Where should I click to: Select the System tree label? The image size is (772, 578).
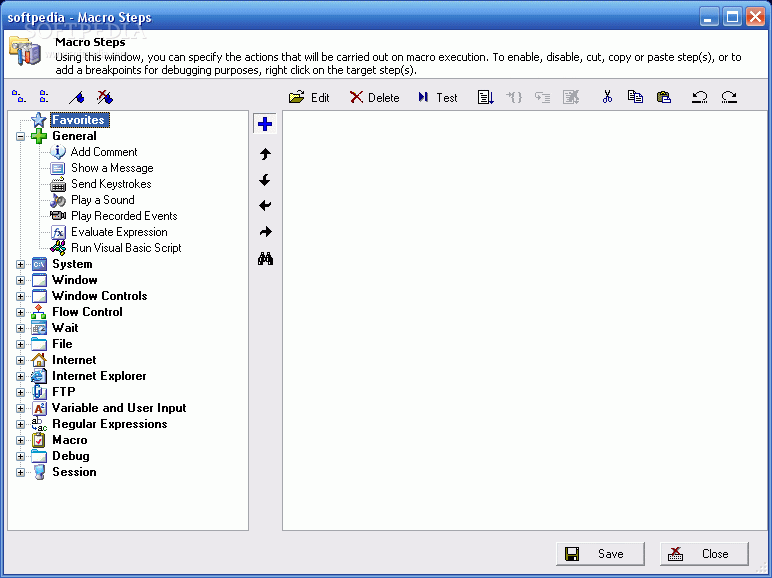(72, 264)
